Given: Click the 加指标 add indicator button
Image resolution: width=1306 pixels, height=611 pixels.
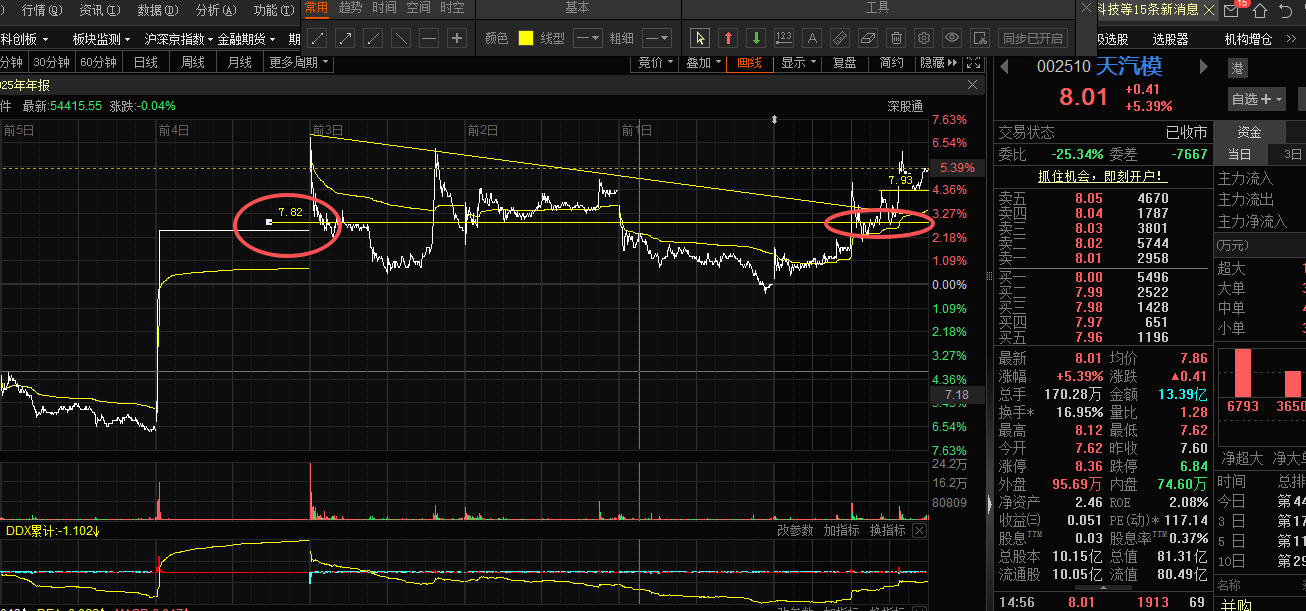Looking at the screenshot, I should (841, 531).
